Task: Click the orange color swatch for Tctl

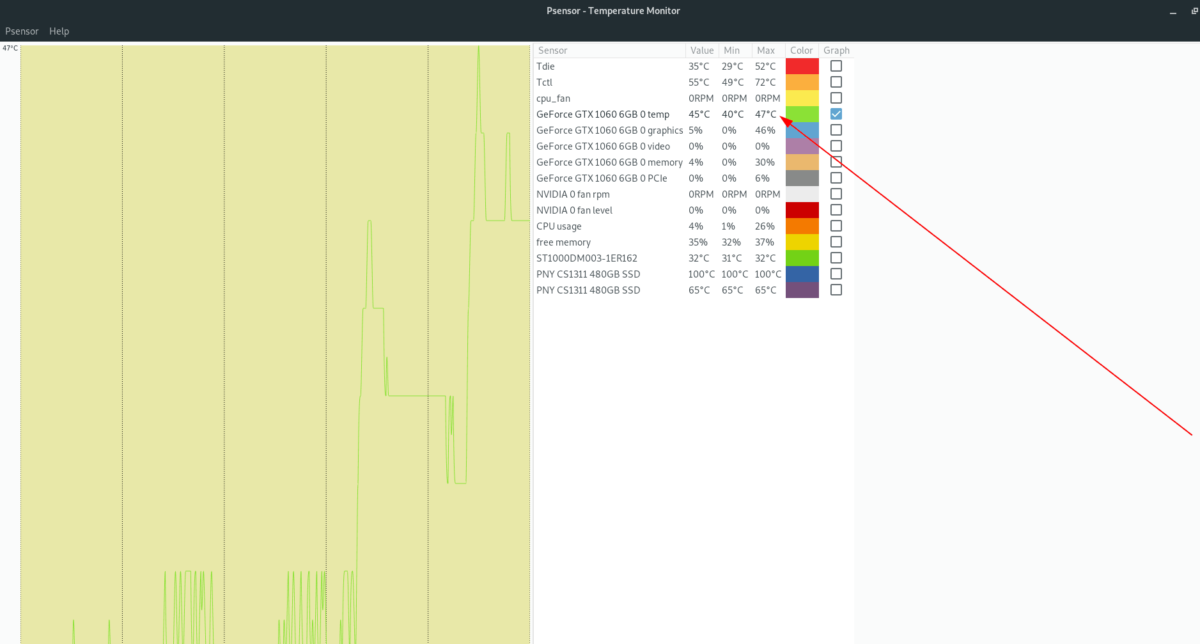Action: (x=802, y=82)
